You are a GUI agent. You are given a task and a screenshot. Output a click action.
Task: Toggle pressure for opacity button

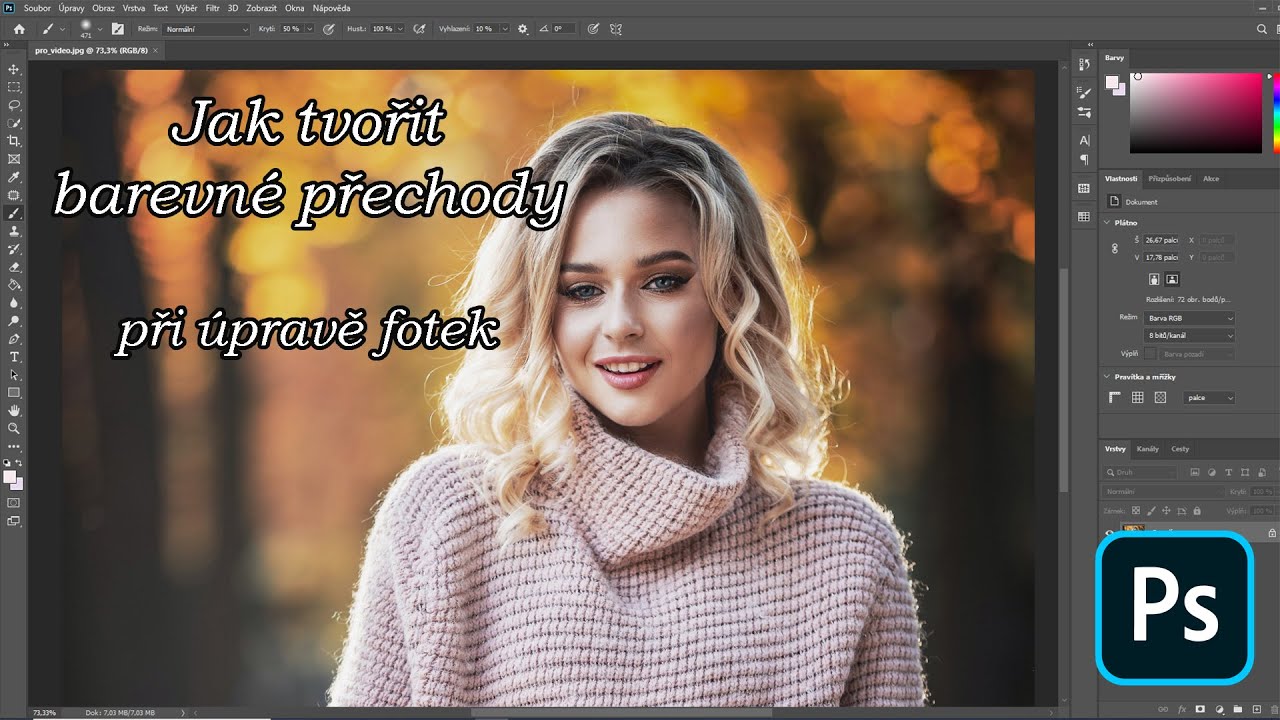[329, 29]
